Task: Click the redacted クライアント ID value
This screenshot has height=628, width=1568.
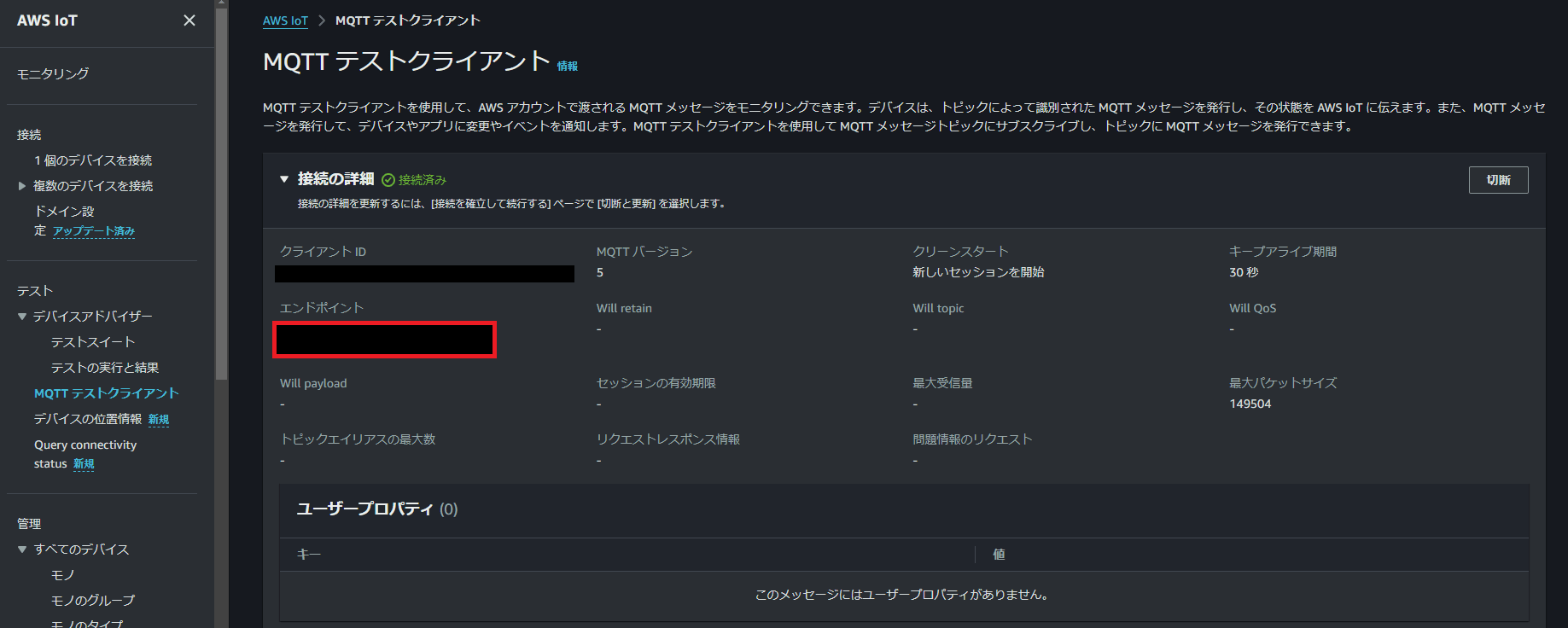Action: pyautogui.click(x=424, y=274)
